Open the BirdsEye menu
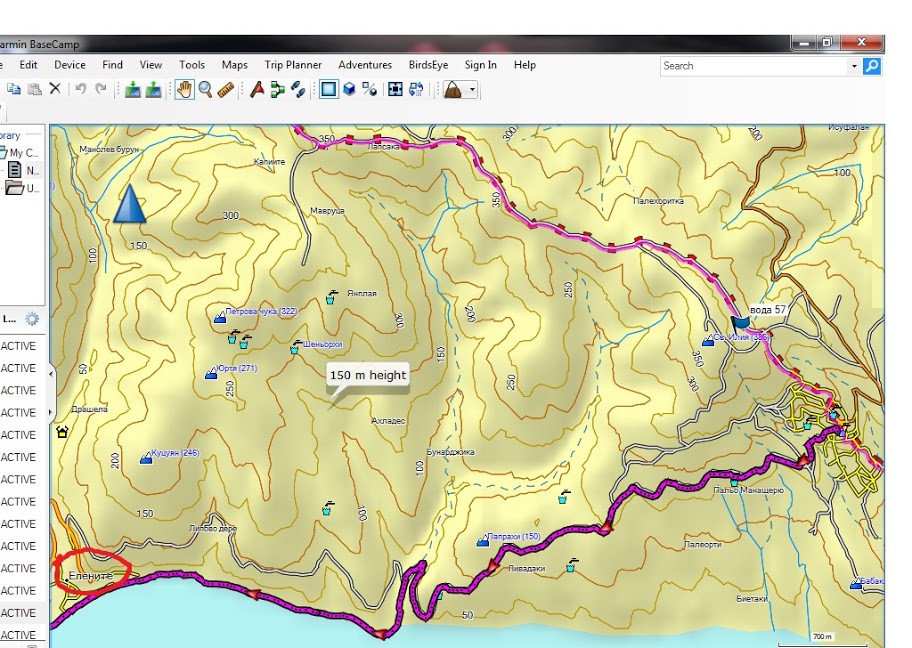912x648 pixels. (x=428, y=65)
